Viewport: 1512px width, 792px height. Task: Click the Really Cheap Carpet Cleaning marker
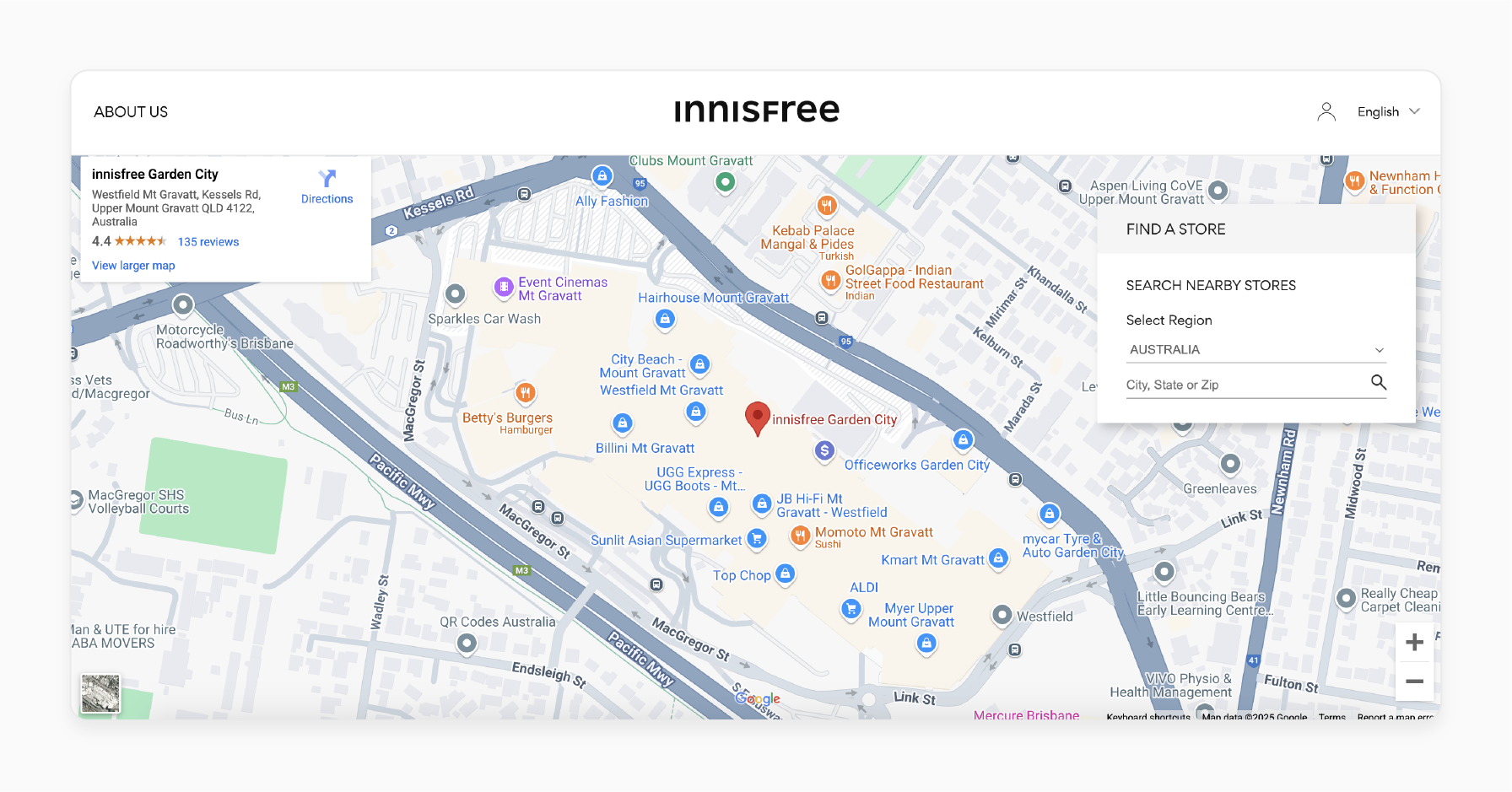coord(1346,599)
